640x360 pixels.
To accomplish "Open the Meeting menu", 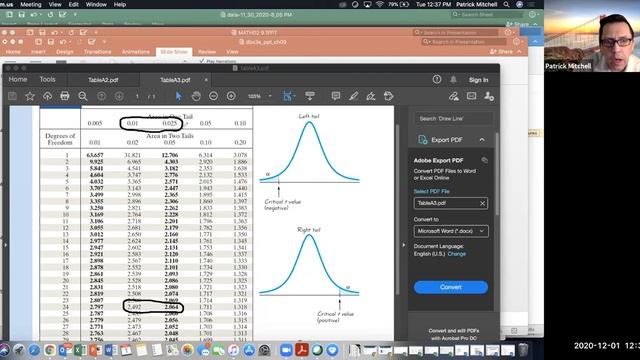I will pyautogui.click(x=31, y=4).
